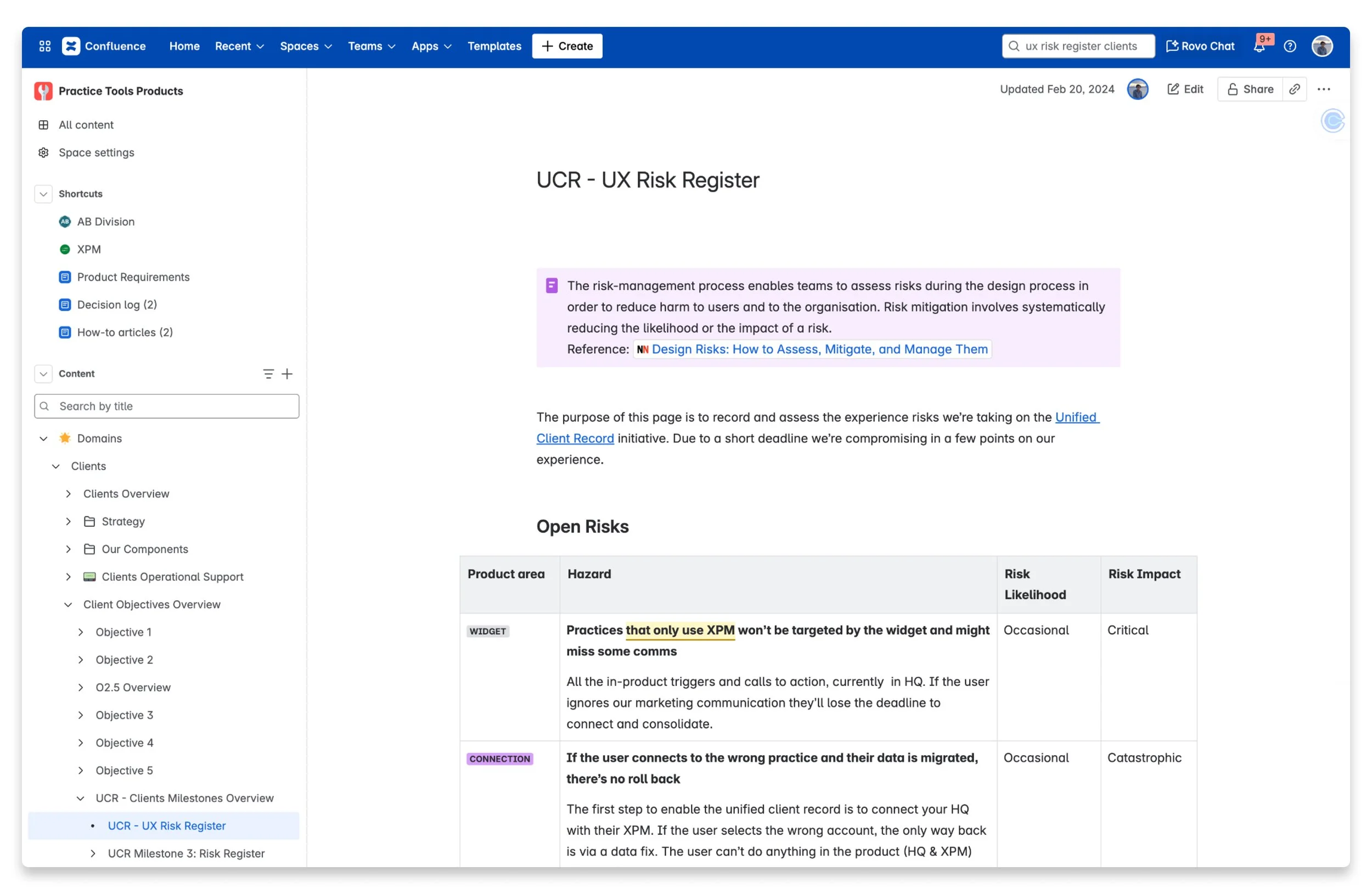Collapse the Content section toggle
Viewport: 1372px width, 894px height.
click(43, 374)
